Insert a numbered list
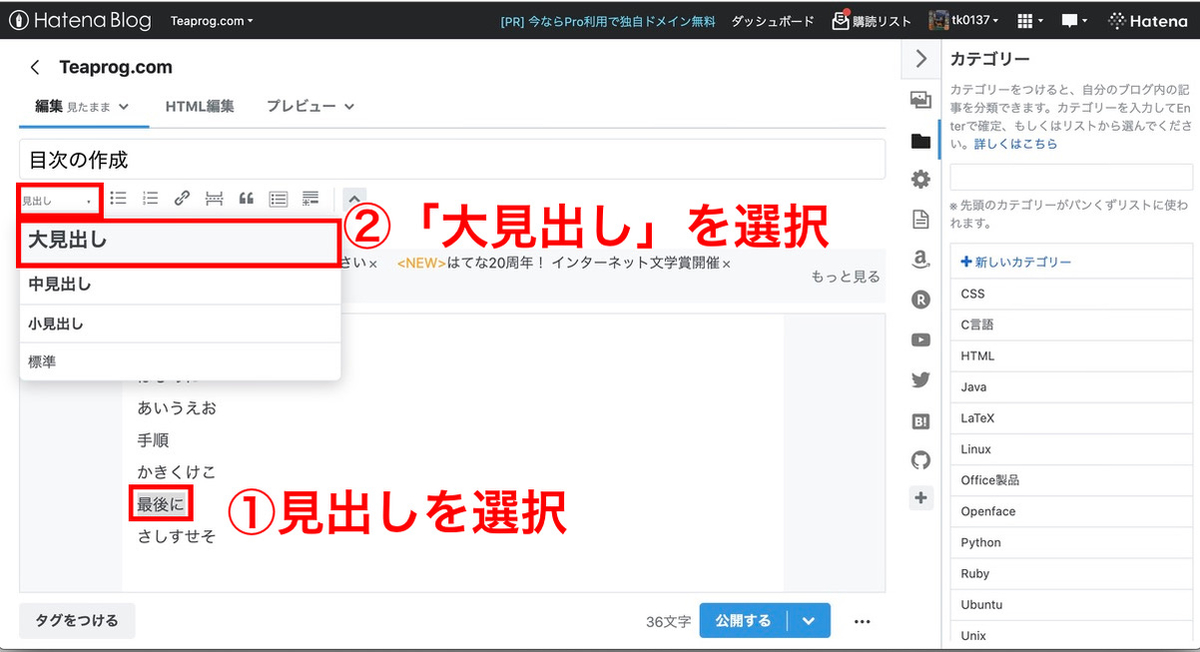Viewport: 1200px width, 652px height. click(151, 198)
